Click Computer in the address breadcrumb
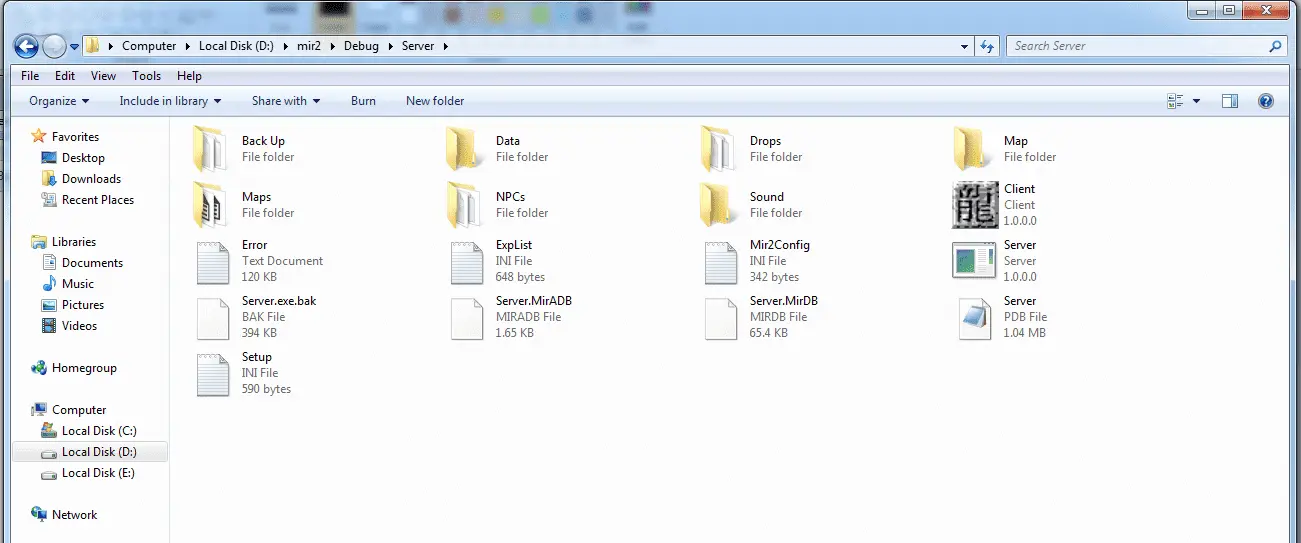Screen dimensions: 1301x543 (x=149, y=46)
